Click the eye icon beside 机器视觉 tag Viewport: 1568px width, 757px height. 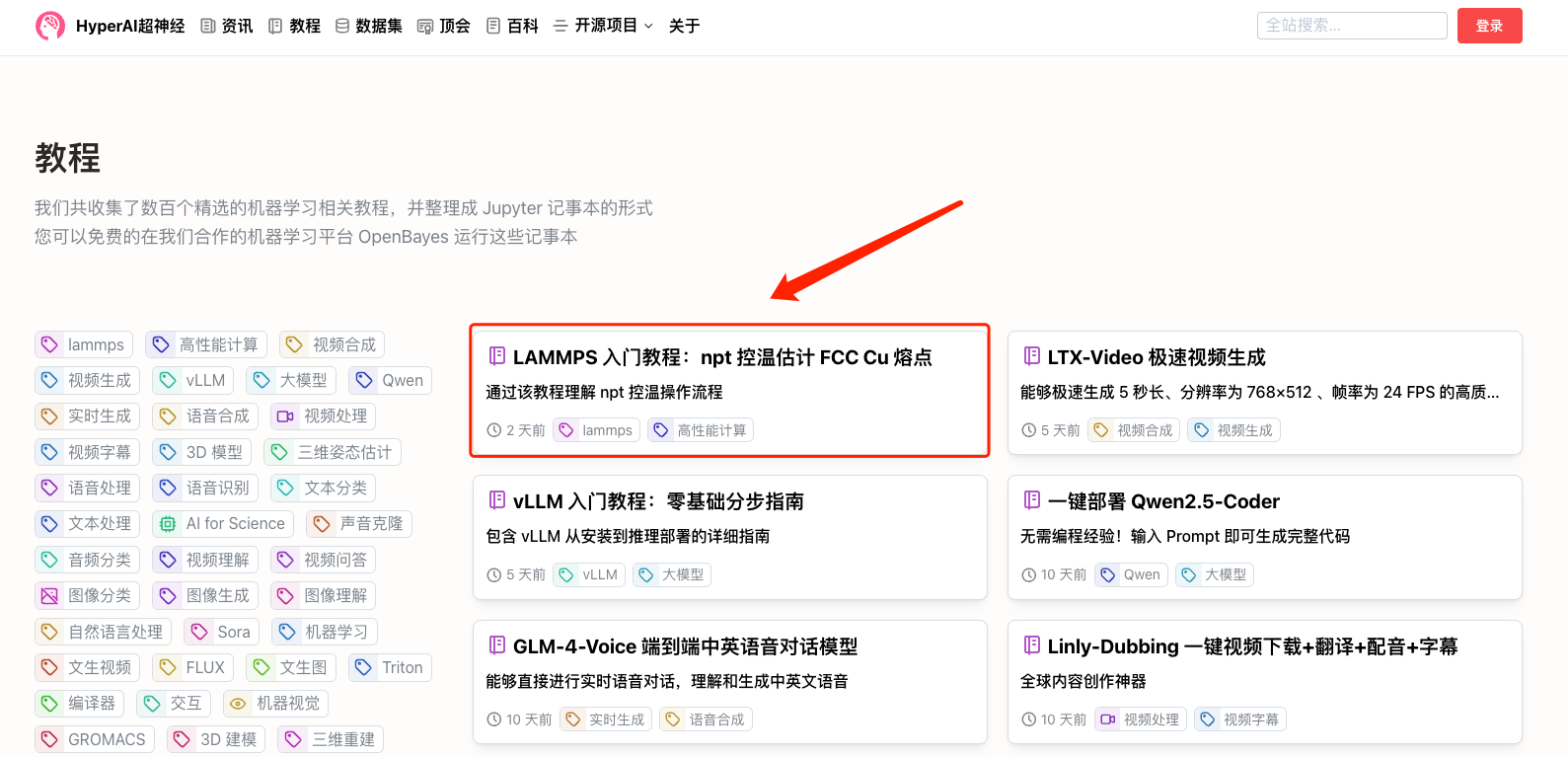(x=238, y=704)
